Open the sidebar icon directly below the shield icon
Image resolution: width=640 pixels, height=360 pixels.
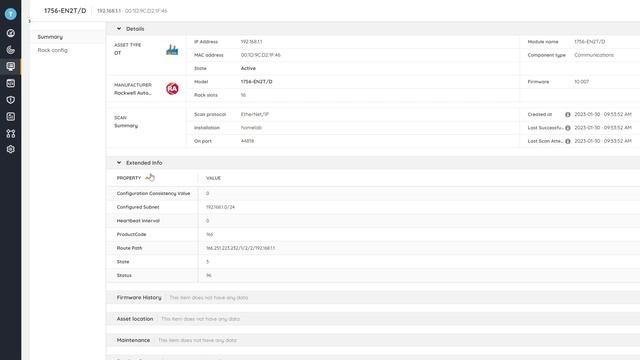pos(11,117)
